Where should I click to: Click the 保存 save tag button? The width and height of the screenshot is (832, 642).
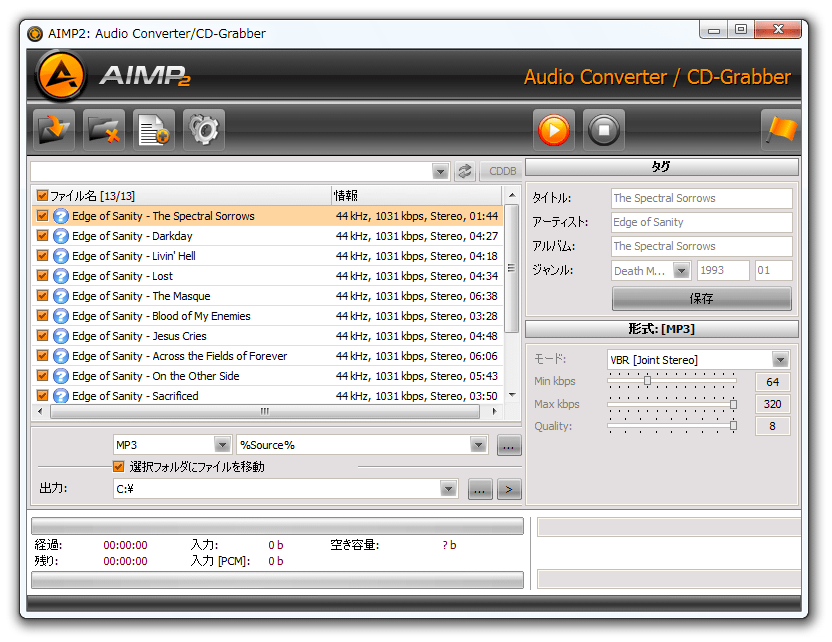[x=701, y=299]
